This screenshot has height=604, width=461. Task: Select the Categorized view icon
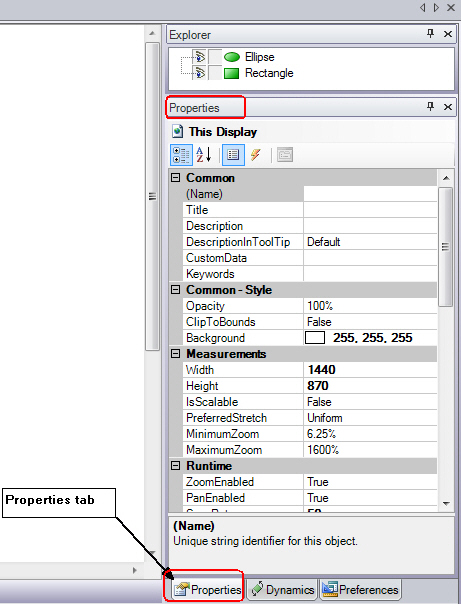[x=181, y=155]
